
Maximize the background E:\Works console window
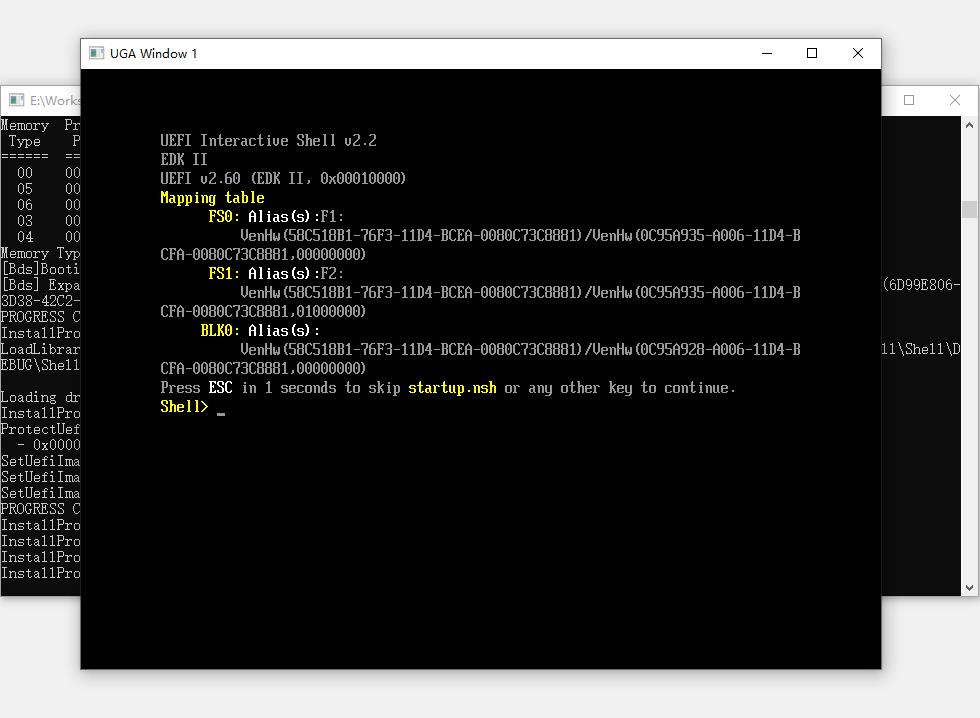coord(909,100)
